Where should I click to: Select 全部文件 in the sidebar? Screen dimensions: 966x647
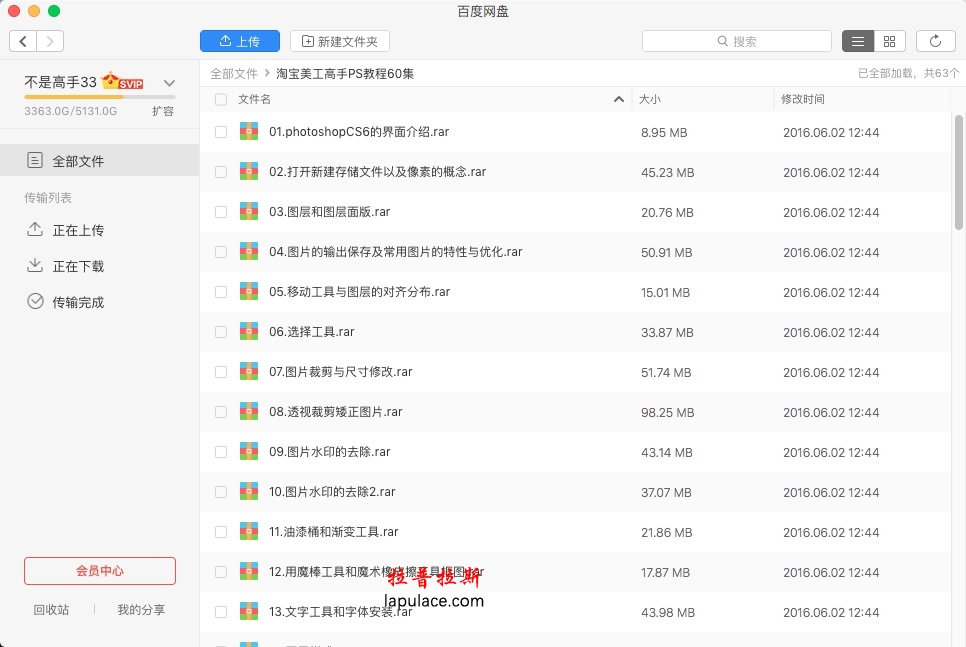78,161
